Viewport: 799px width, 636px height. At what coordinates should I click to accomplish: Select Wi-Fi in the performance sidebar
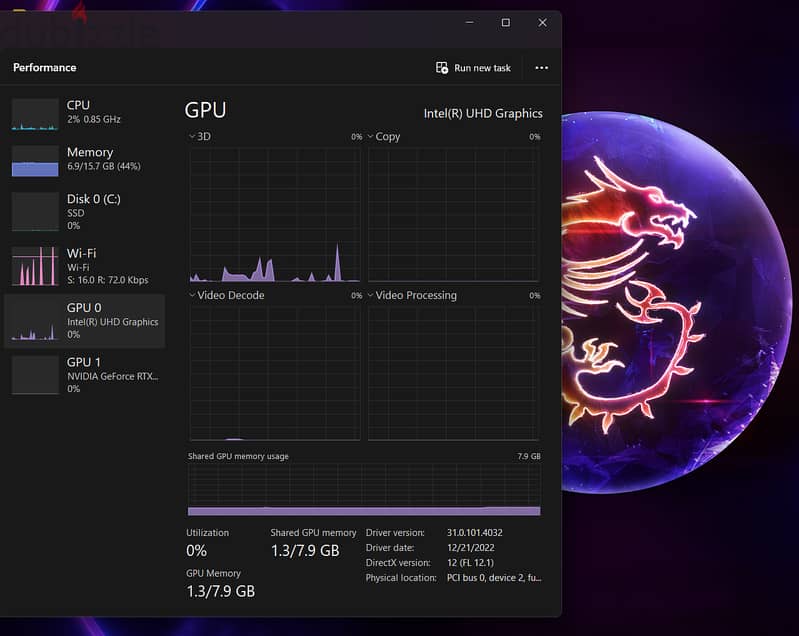coord(84,266)
